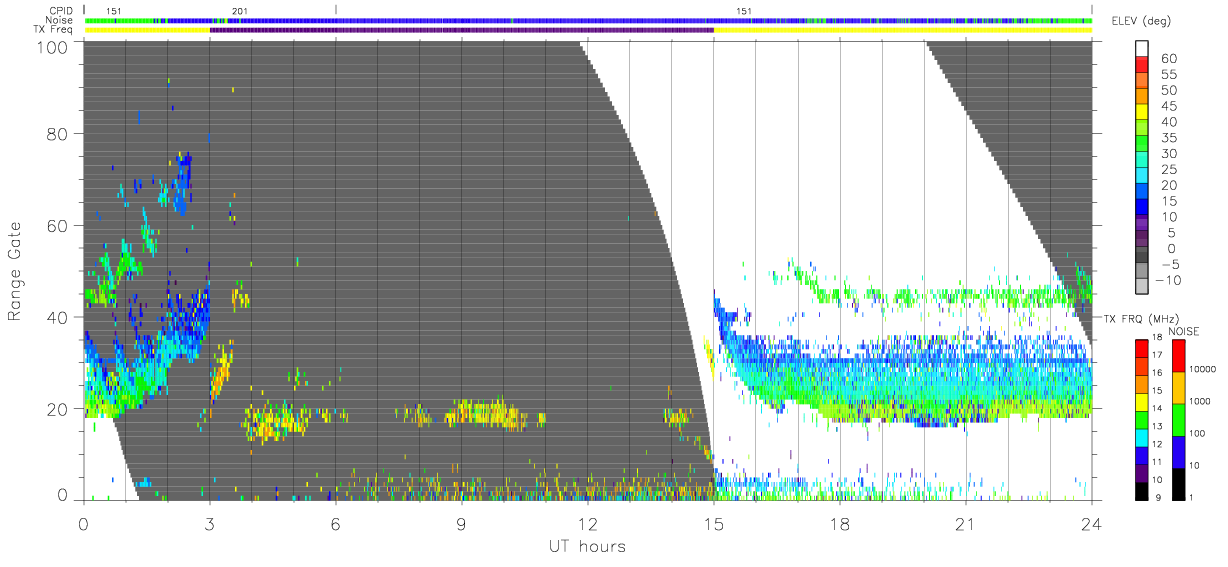Click the 'Noise' row label at top

pos(61,20)
